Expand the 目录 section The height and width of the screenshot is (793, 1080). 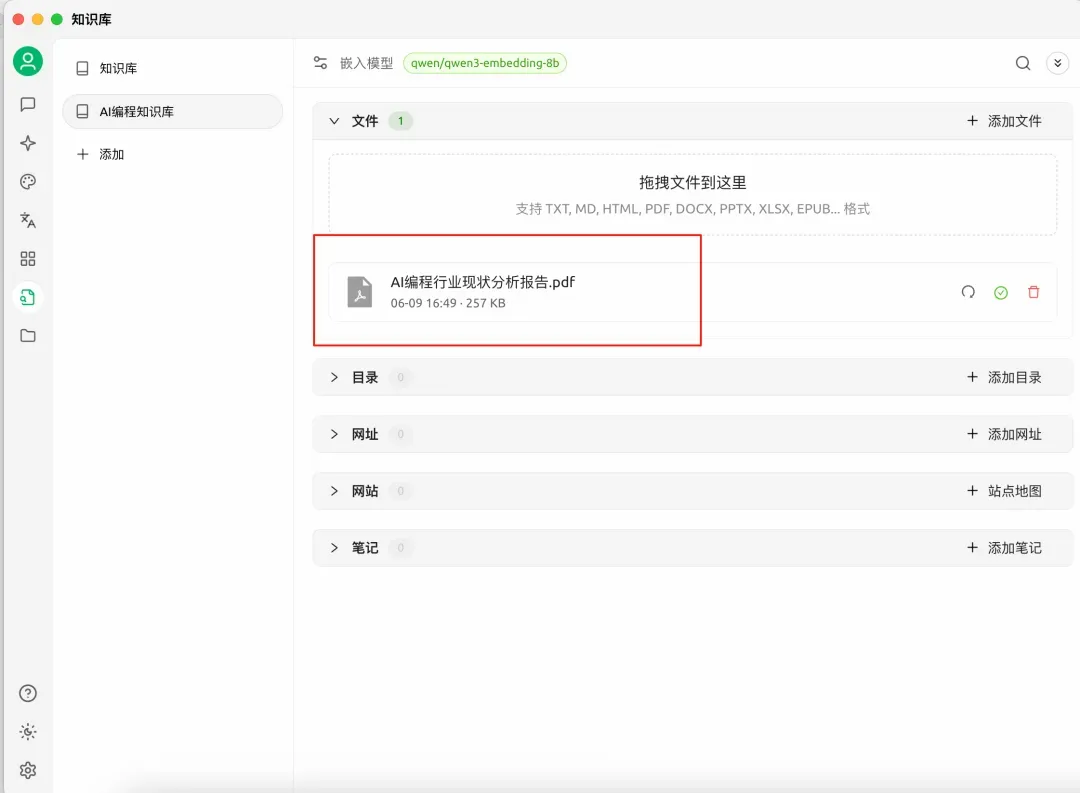[334, 378]
